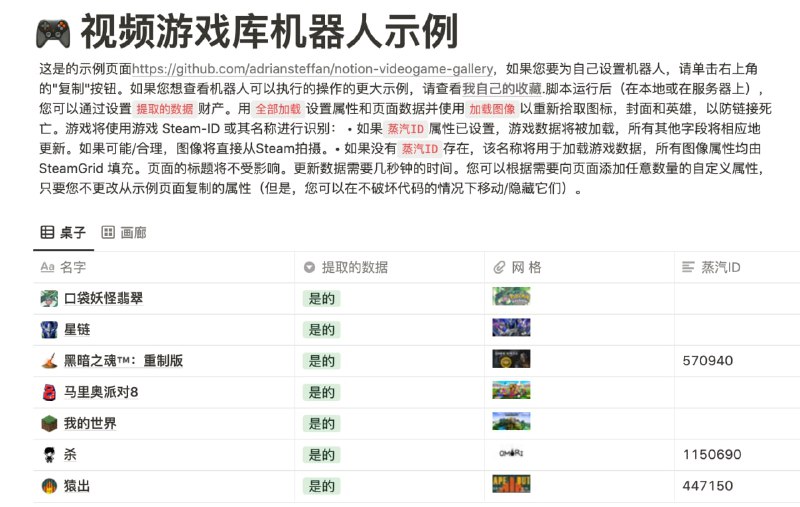Click the 是的 tag in 我的世界 row
Image resolution: width=800 pixels, height=507 pixels.
tap(321, 423)
